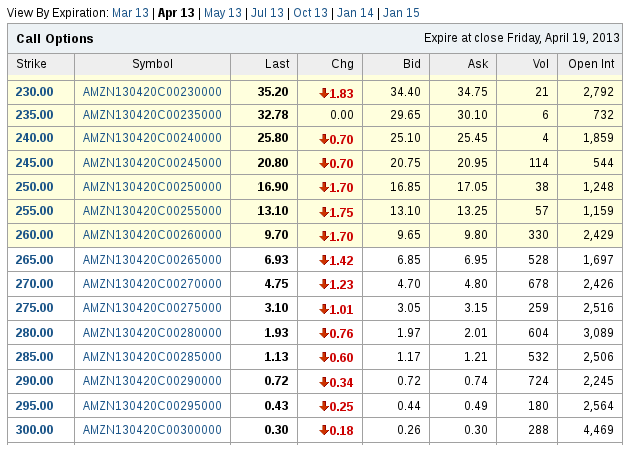Click the Open Int column header
Viewport: 630px width, 449px height.
click(x=591, y=64)
